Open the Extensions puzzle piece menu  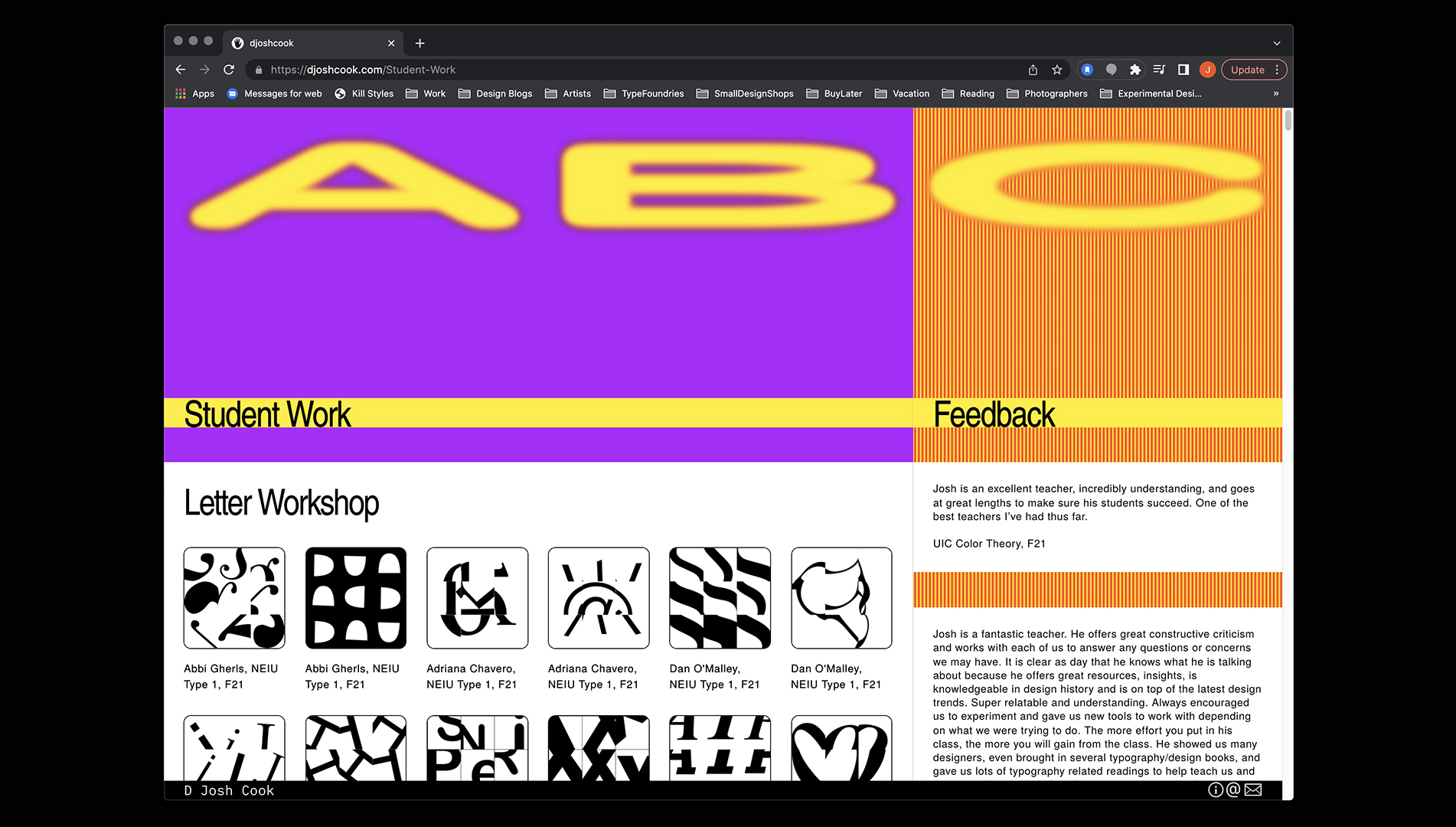tap(1135, 70)
